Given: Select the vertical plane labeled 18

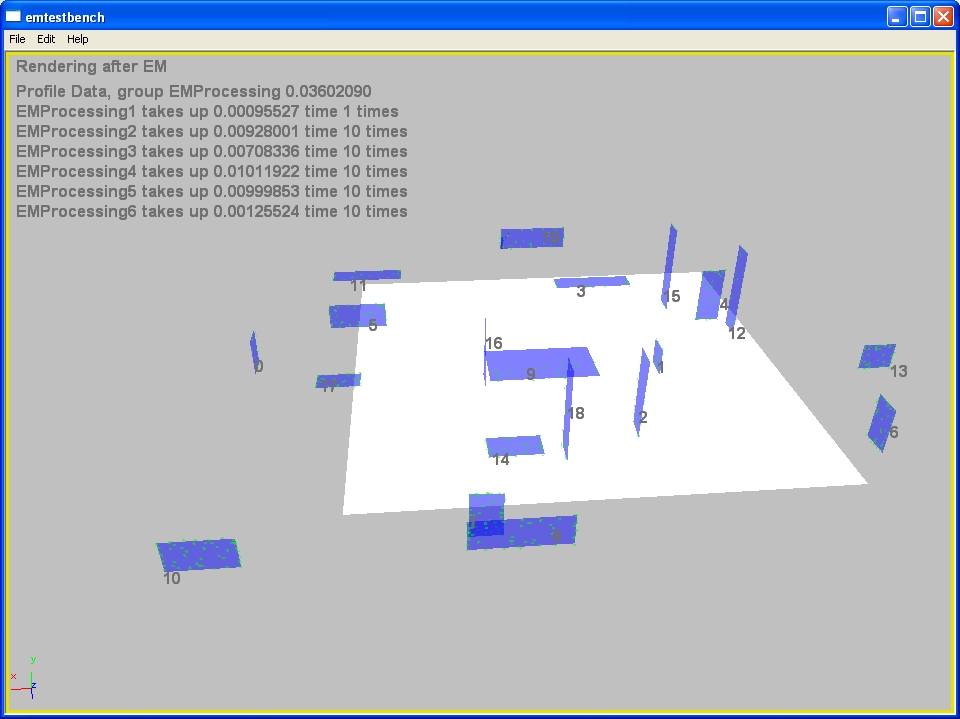Looking at the screenshot, I should (568, 410).
